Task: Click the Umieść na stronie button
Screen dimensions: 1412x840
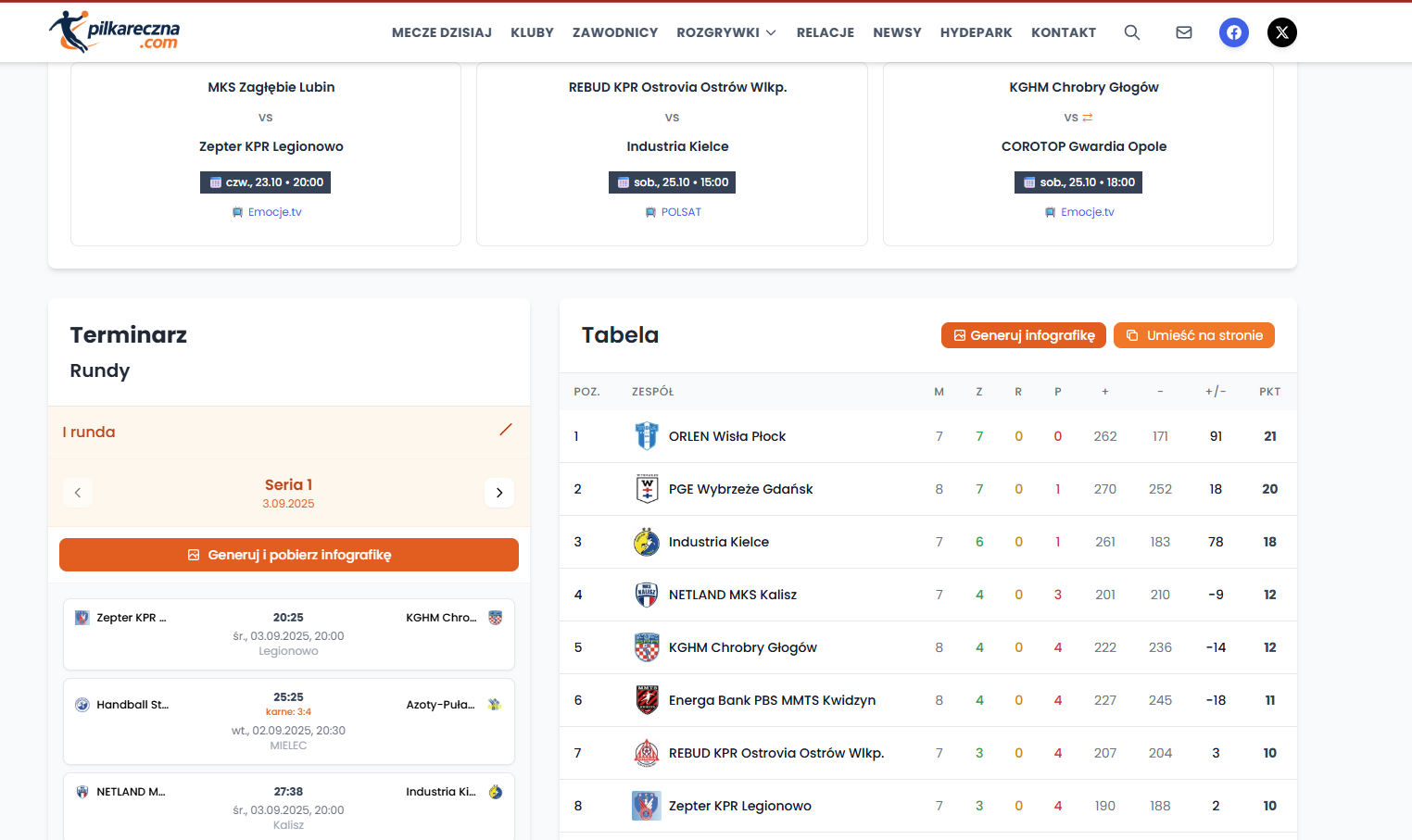Action: [x=1193, y=335]
